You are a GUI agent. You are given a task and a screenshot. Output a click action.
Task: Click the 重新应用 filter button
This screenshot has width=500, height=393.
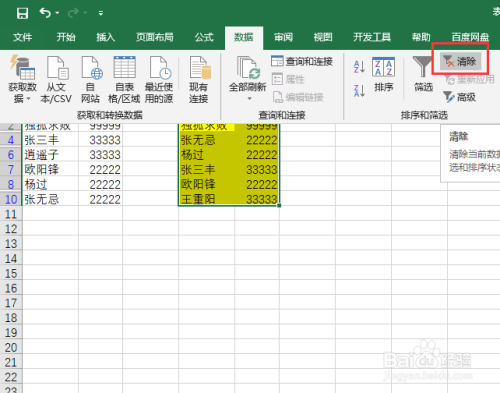469,79
